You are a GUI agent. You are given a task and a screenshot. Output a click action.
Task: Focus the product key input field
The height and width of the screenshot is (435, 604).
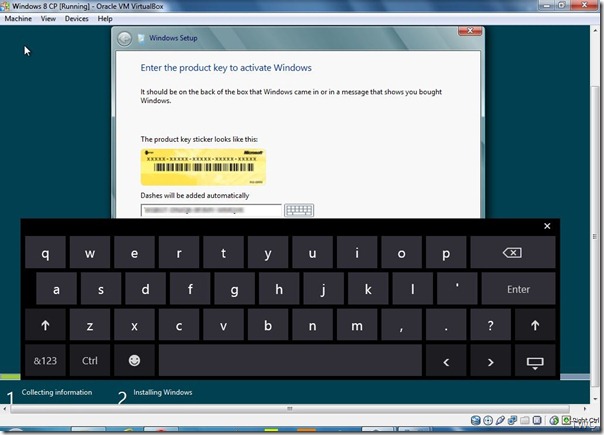click(211, 210)
